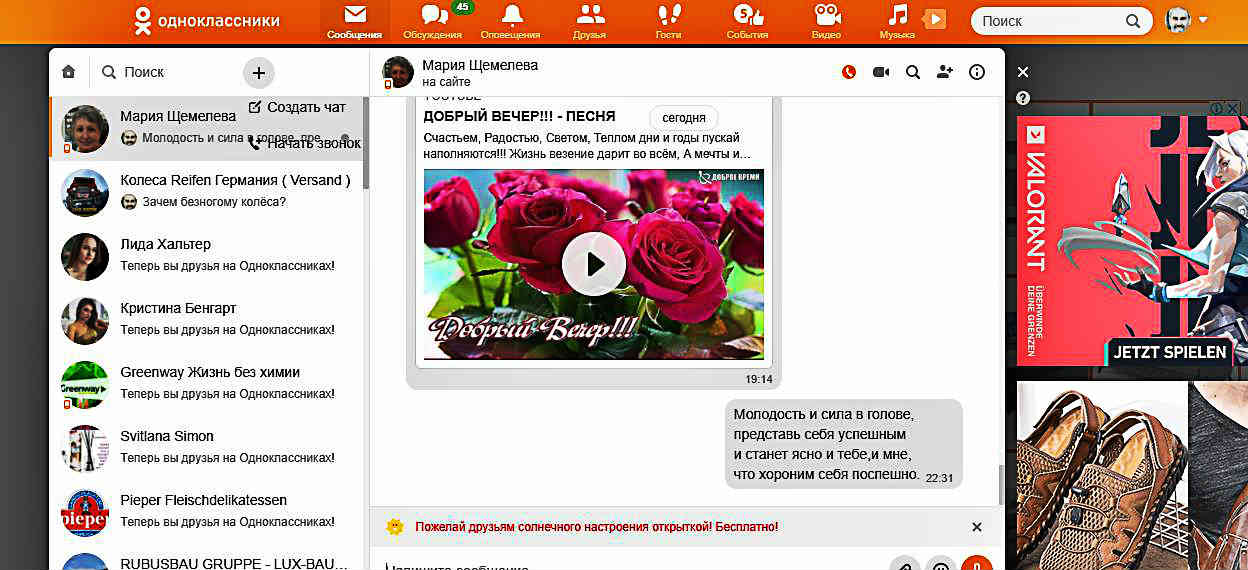Click ДОБРЫЙ ВЕЧЕР!!! - ПЕСНЯ video title
The height and width of the screenshot is (570, 1248).
tap(519, 116)
